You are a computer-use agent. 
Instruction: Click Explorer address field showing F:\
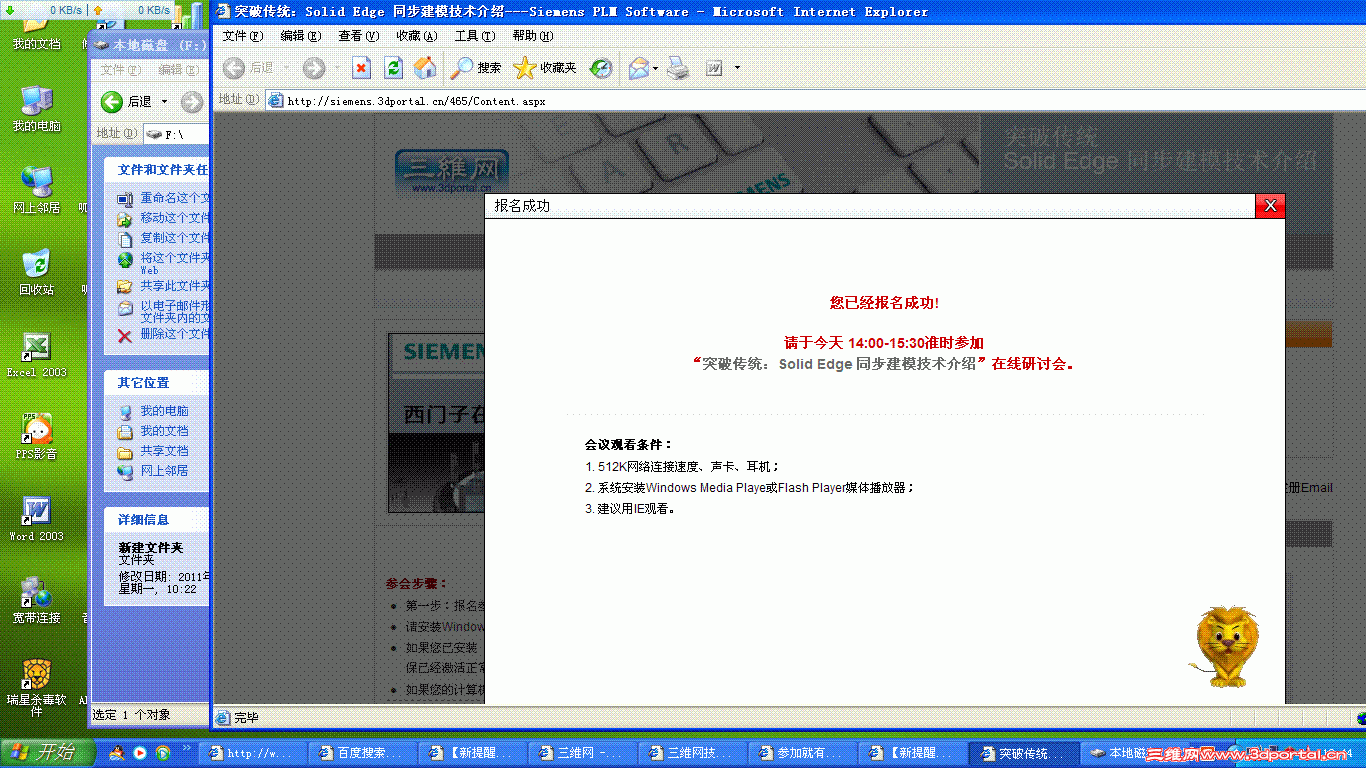[176, 133]
